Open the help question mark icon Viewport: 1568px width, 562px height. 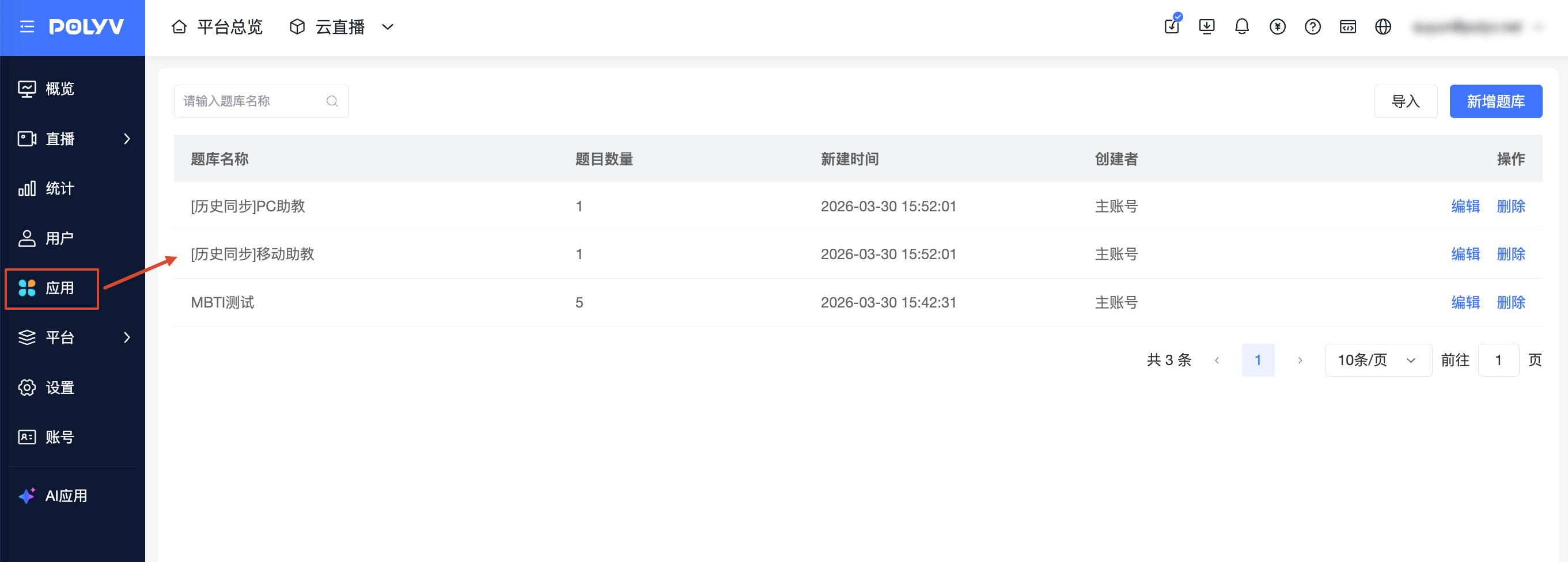[1312, 26]
